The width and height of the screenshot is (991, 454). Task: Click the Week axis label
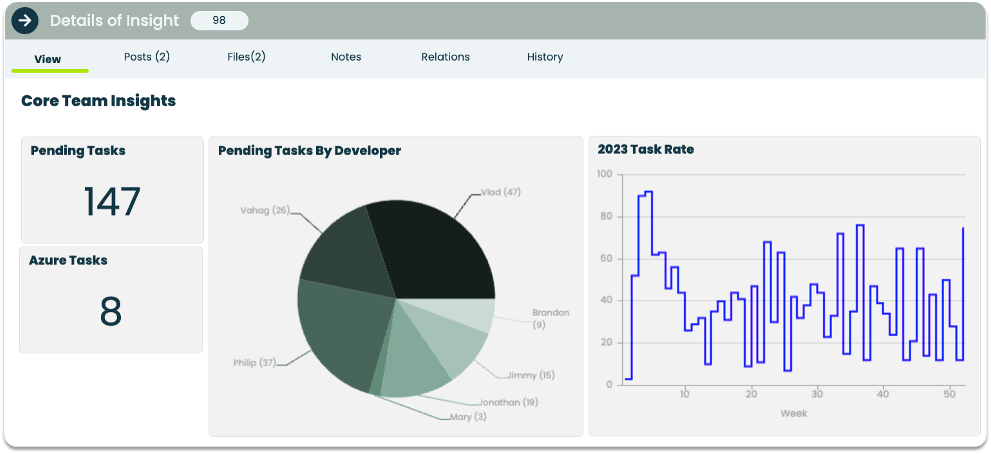793,413
